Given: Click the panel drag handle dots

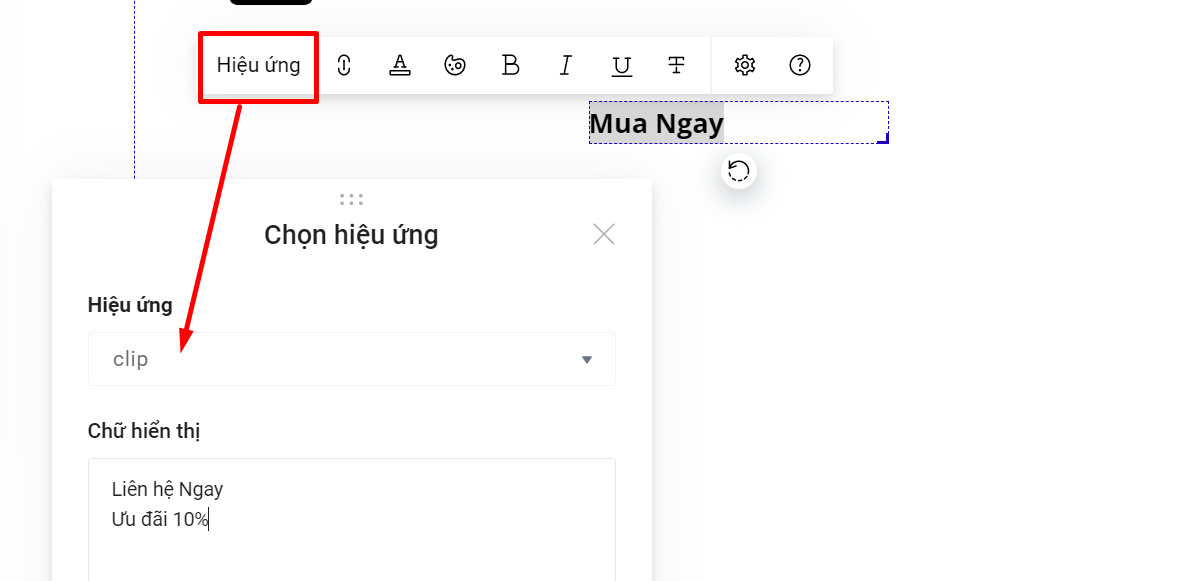Looking at the screenshot, I should (351, 199).
